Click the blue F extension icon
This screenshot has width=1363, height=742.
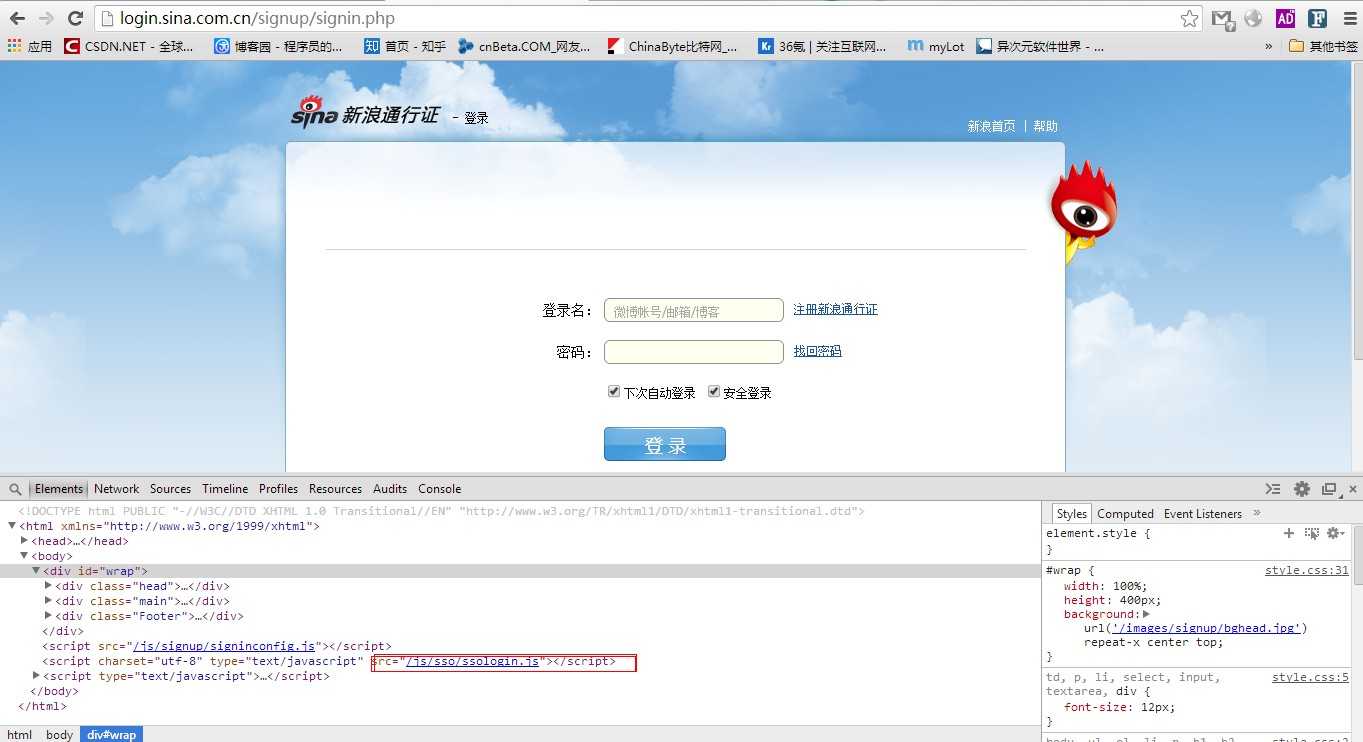click(1317, 18)
